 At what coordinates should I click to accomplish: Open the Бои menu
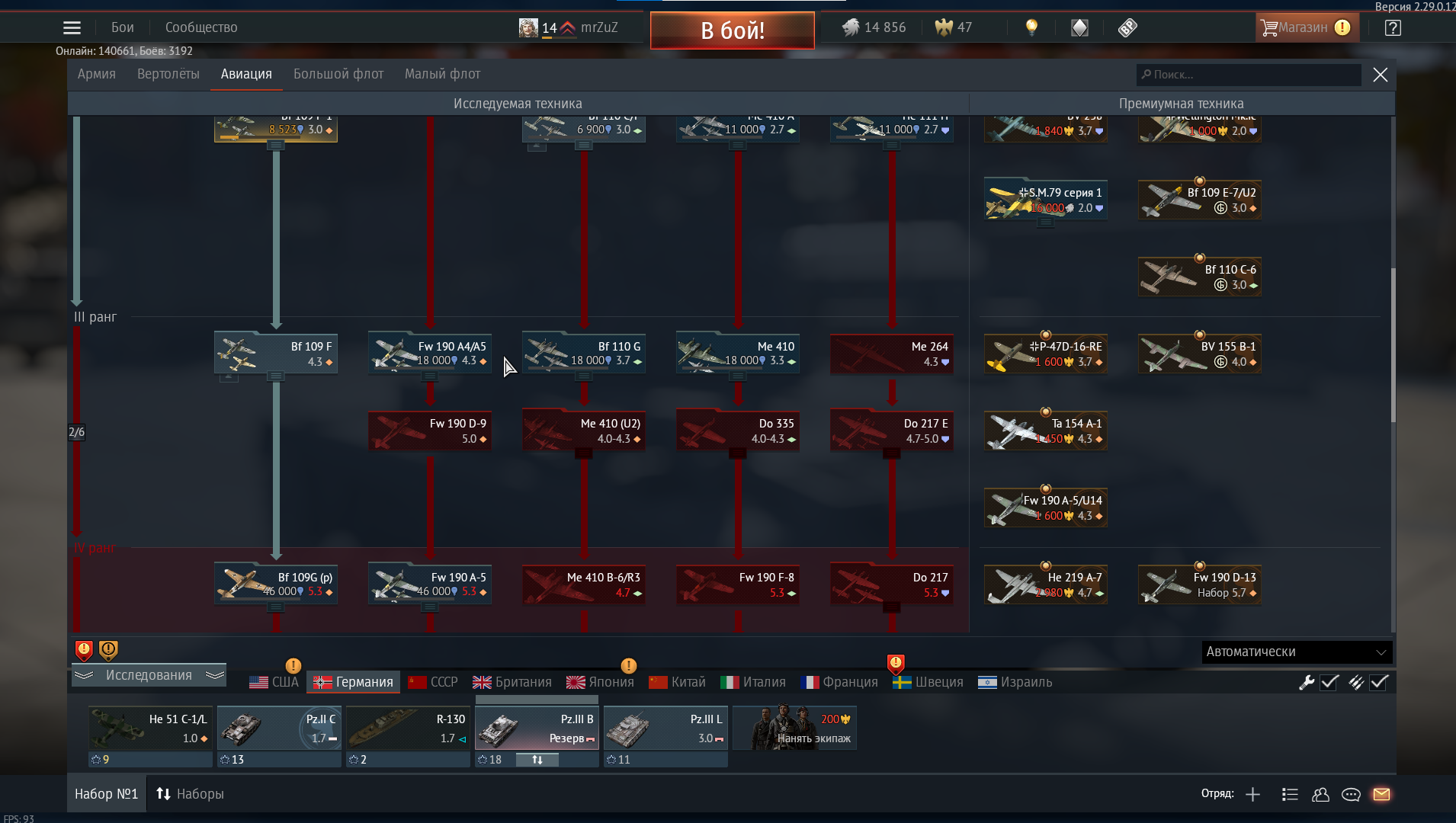122,27
